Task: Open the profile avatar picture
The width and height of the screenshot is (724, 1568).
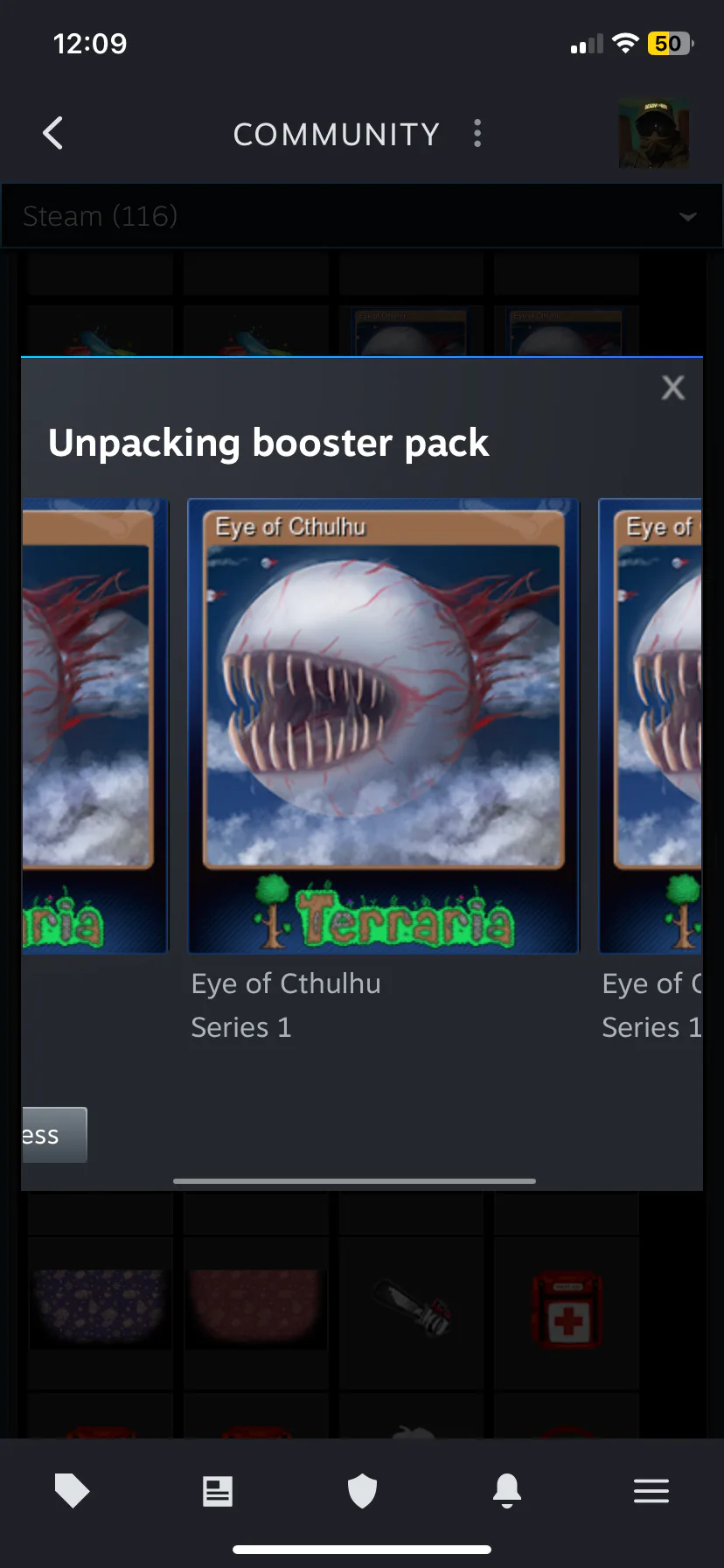Action: [x=654, y=133]
